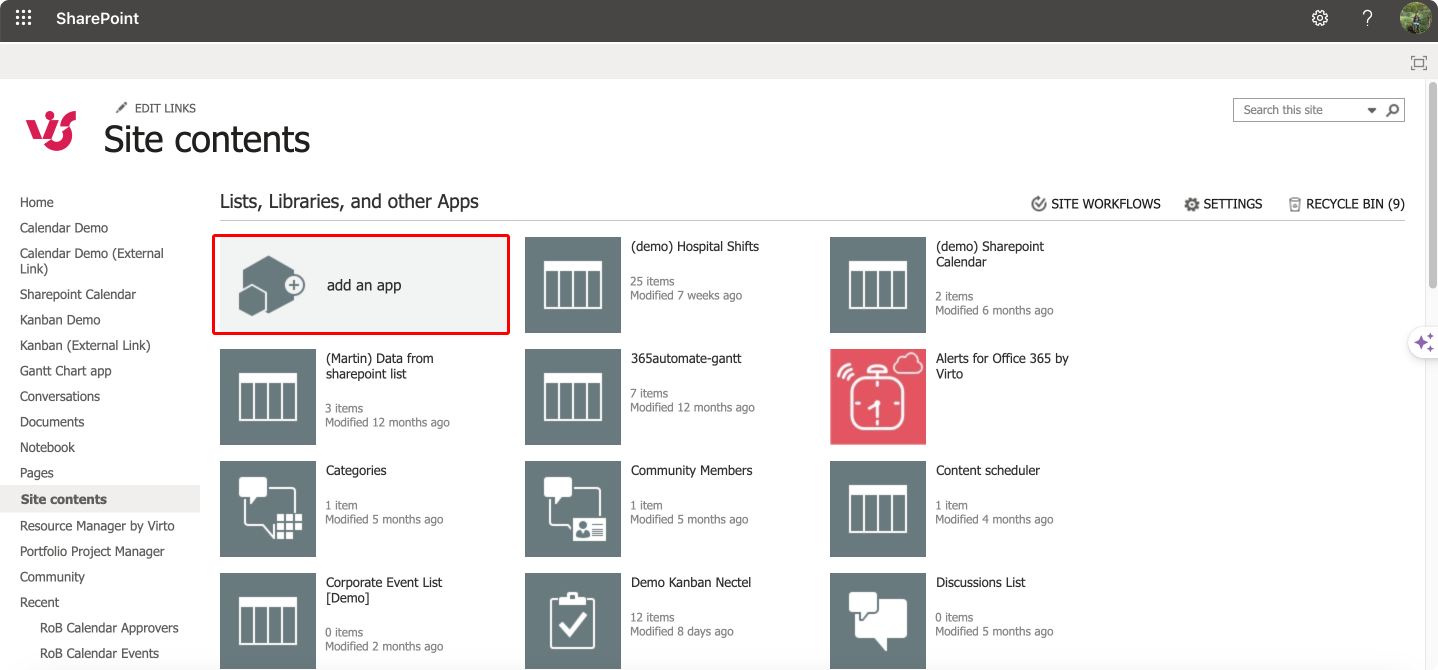The image size is (1438, 670).
Task: Open RoB Calendar Events under Recent
Action: tap(99, 653)
